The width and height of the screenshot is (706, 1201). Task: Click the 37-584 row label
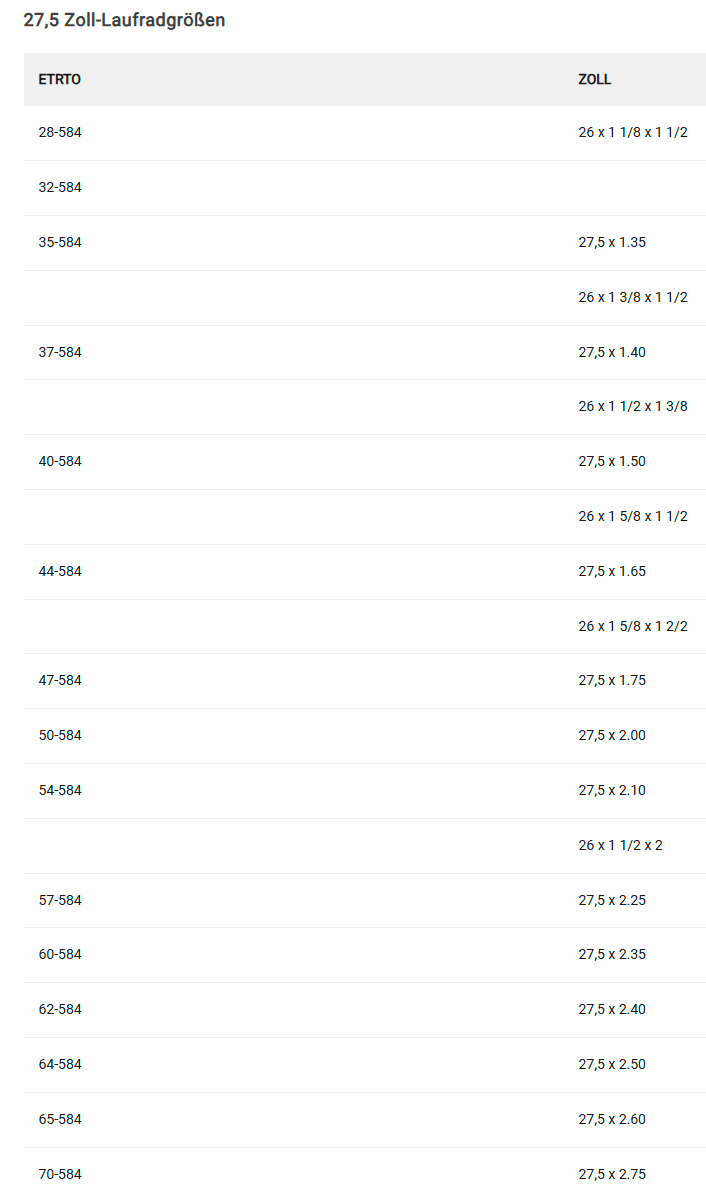60,352
